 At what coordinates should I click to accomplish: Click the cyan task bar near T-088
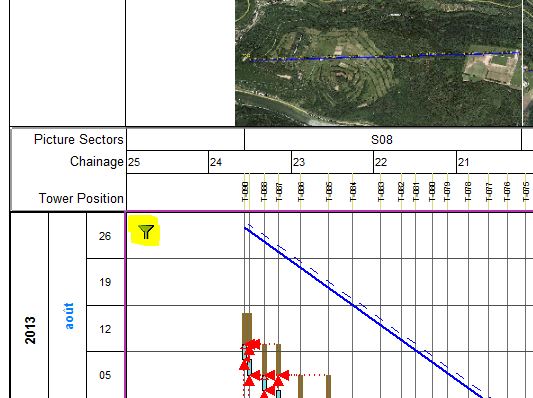[264, 383]
